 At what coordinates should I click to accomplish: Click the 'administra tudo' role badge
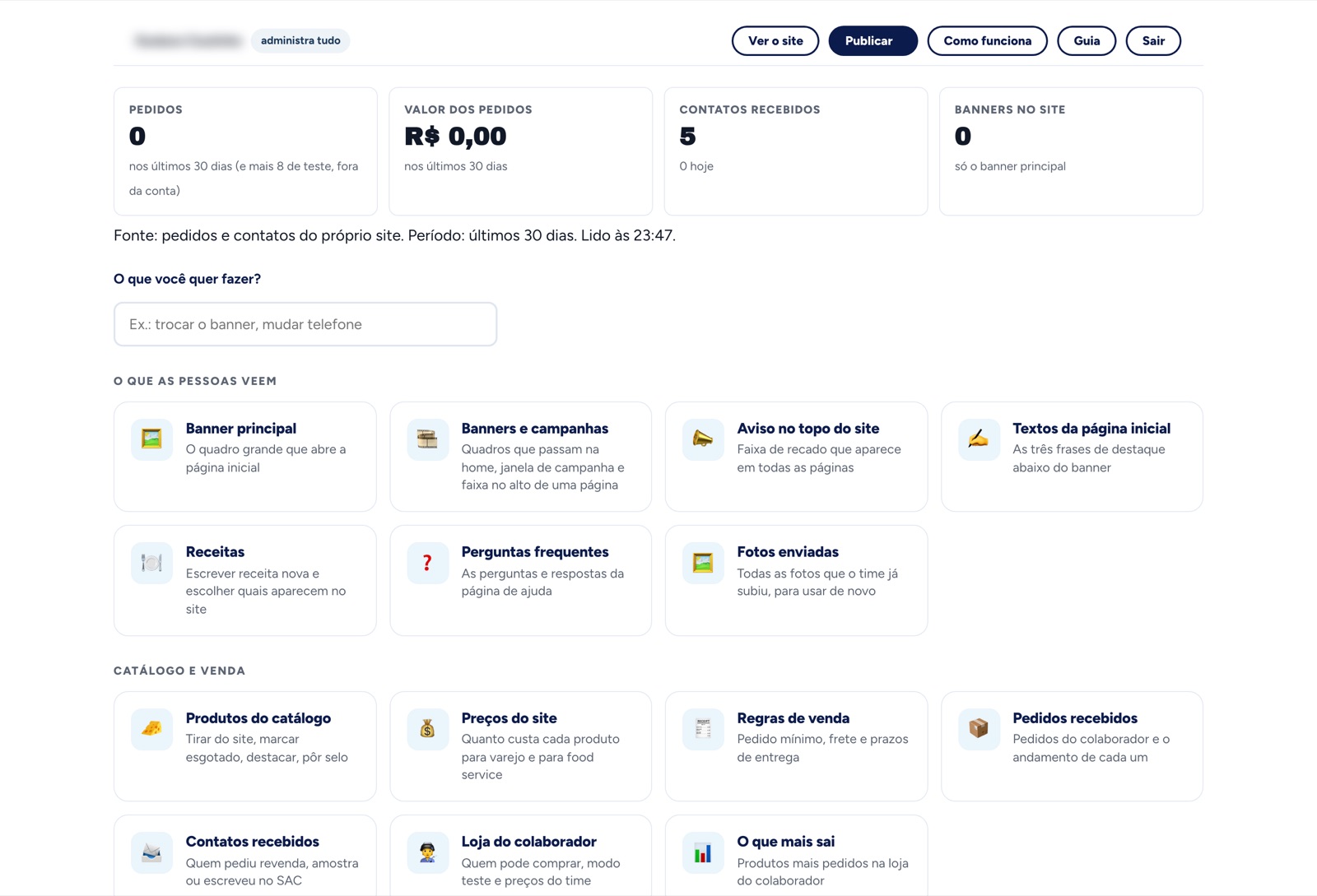(300, 40)
